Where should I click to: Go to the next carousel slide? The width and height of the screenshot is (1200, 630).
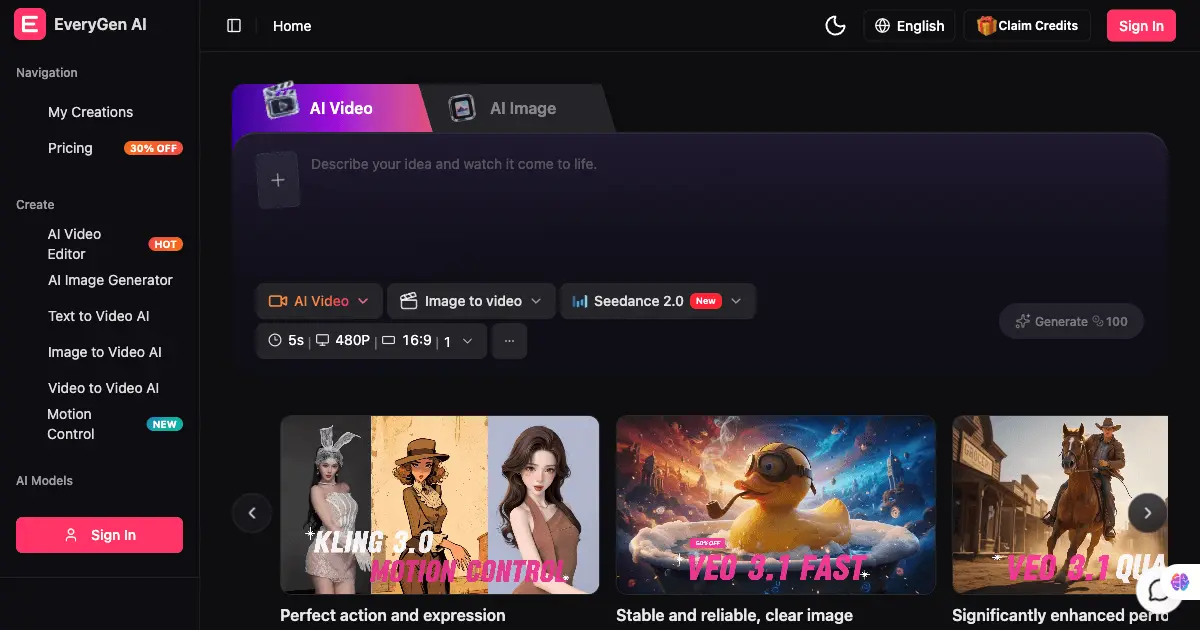click(x=1148, y=513)
